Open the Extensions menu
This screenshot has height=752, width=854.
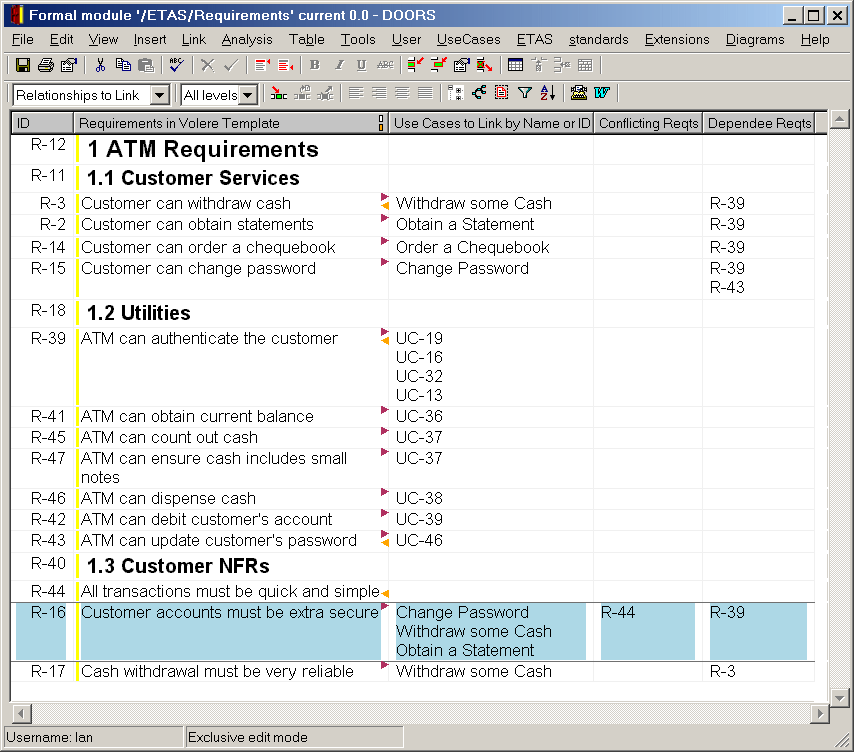coord(677,40)
